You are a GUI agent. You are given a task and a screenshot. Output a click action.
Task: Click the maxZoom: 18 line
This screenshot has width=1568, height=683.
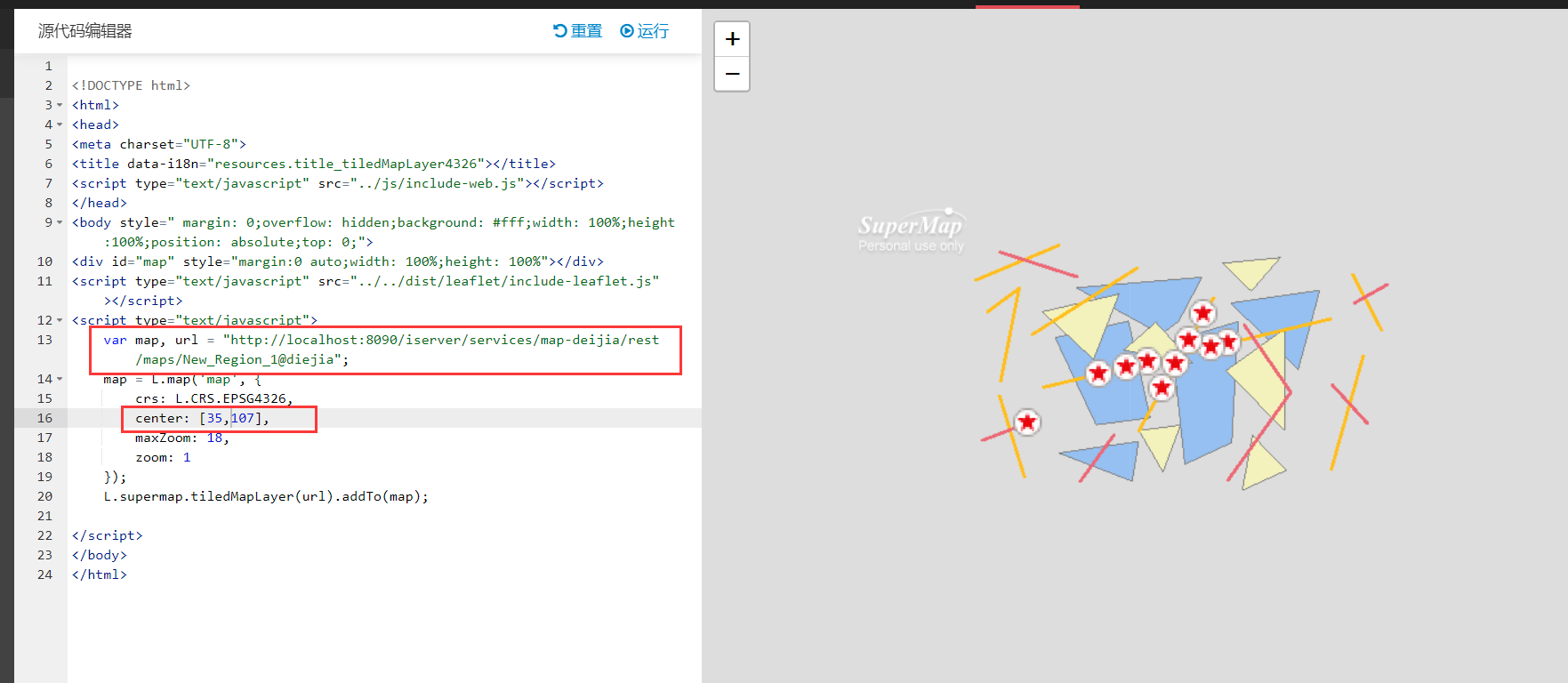182,438
